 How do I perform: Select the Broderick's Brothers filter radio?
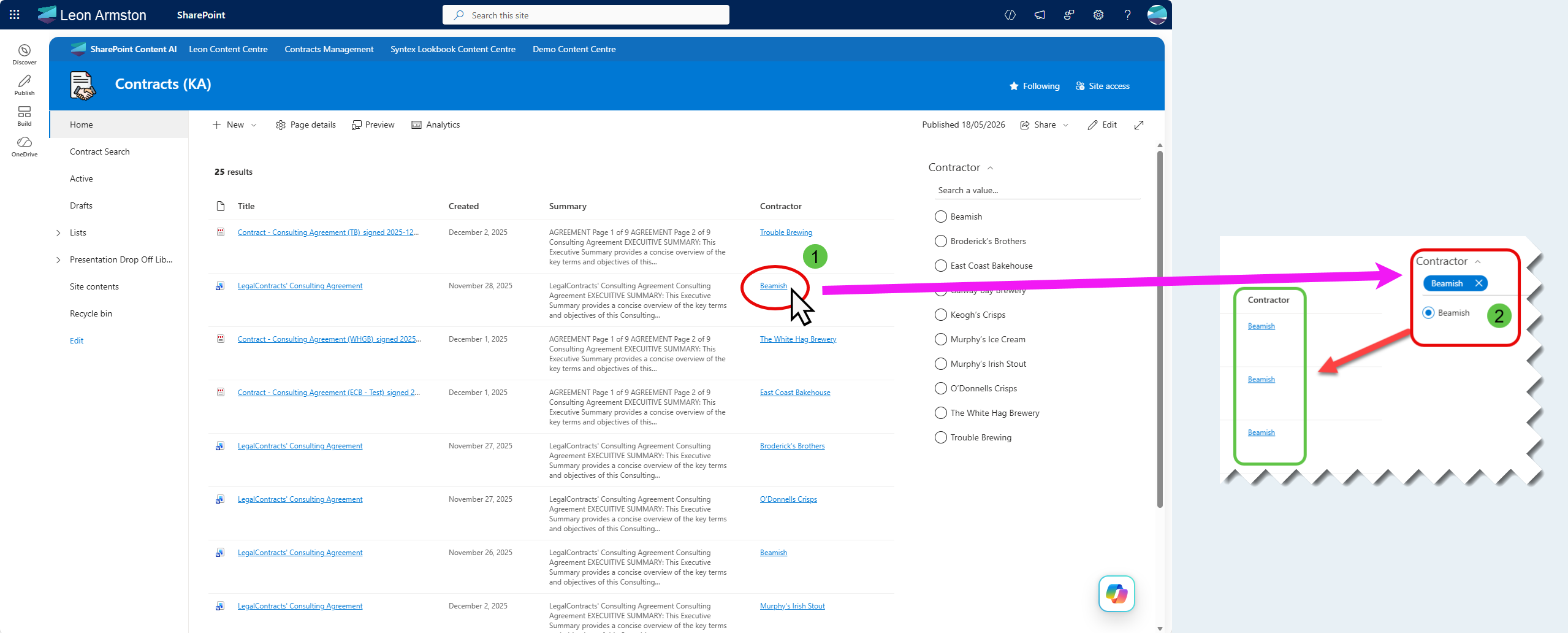(x=941, y=241)
